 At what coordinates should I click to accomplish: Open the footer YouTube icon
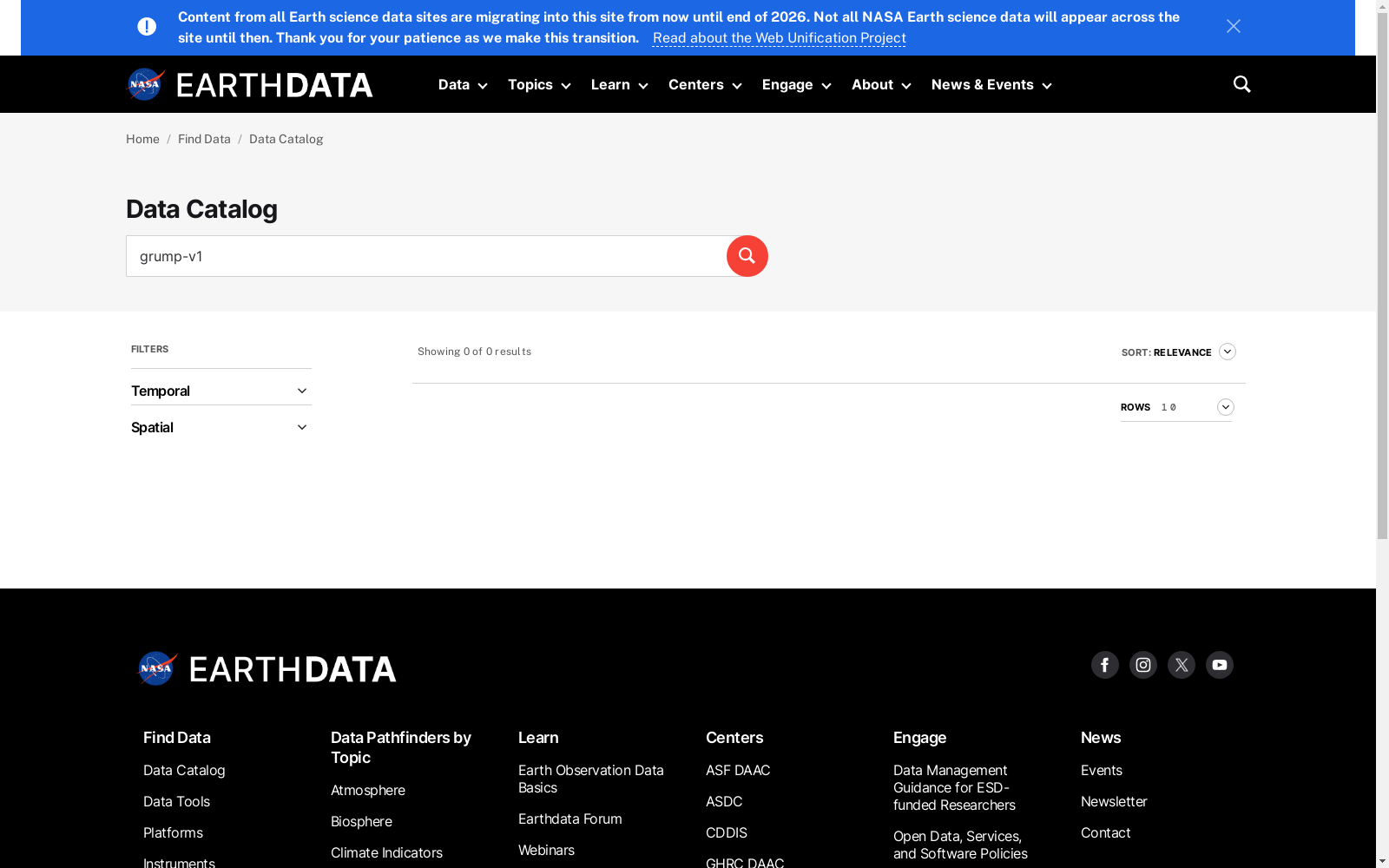pyautogui.click(x=1219, y=665)
